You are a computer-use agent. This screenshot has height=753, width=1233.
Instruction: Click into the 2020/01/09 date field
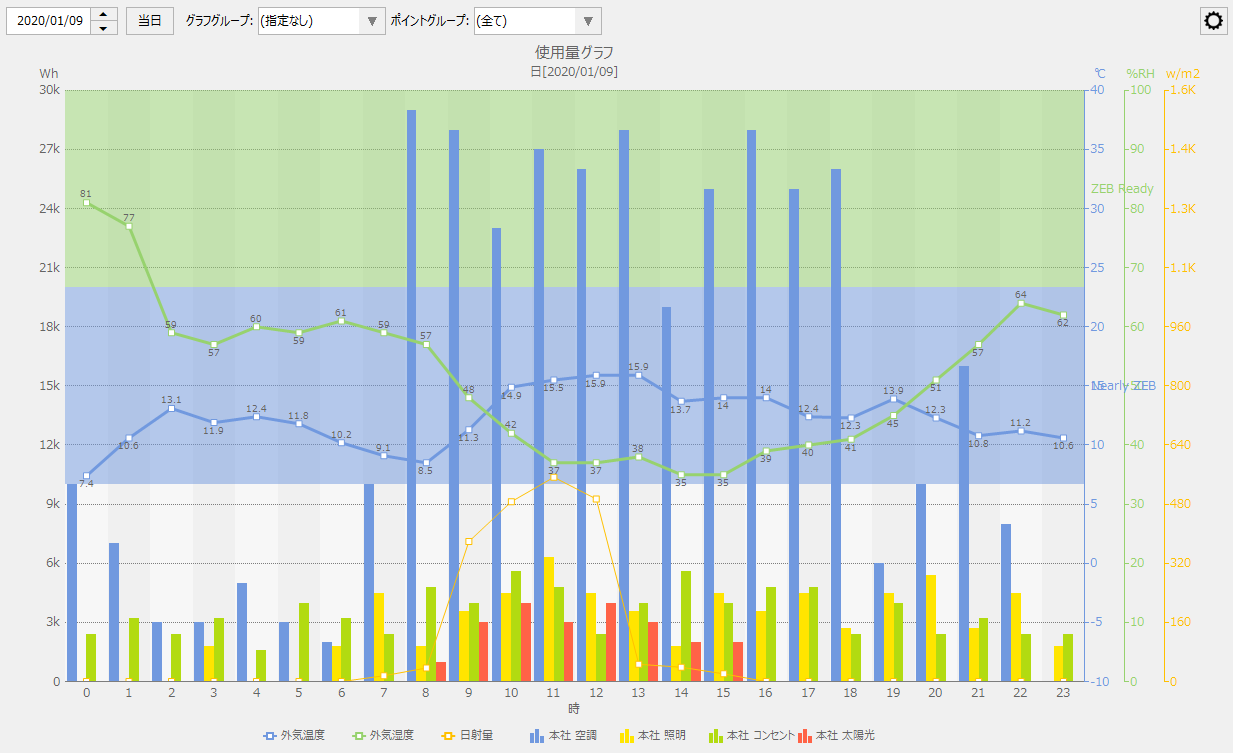pos(48,21)
